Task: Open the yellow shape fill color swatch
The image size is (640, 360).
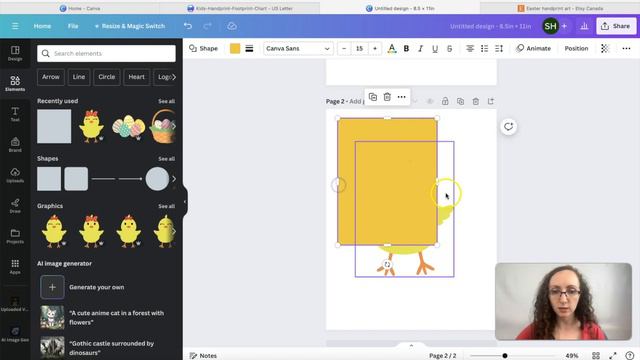Action: point(235,49)
